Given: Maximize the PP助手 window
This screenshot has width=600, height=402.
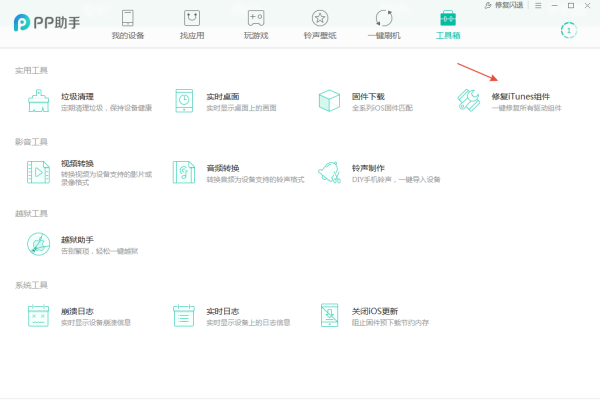Looking at the screenshot, I should point(571,5).
